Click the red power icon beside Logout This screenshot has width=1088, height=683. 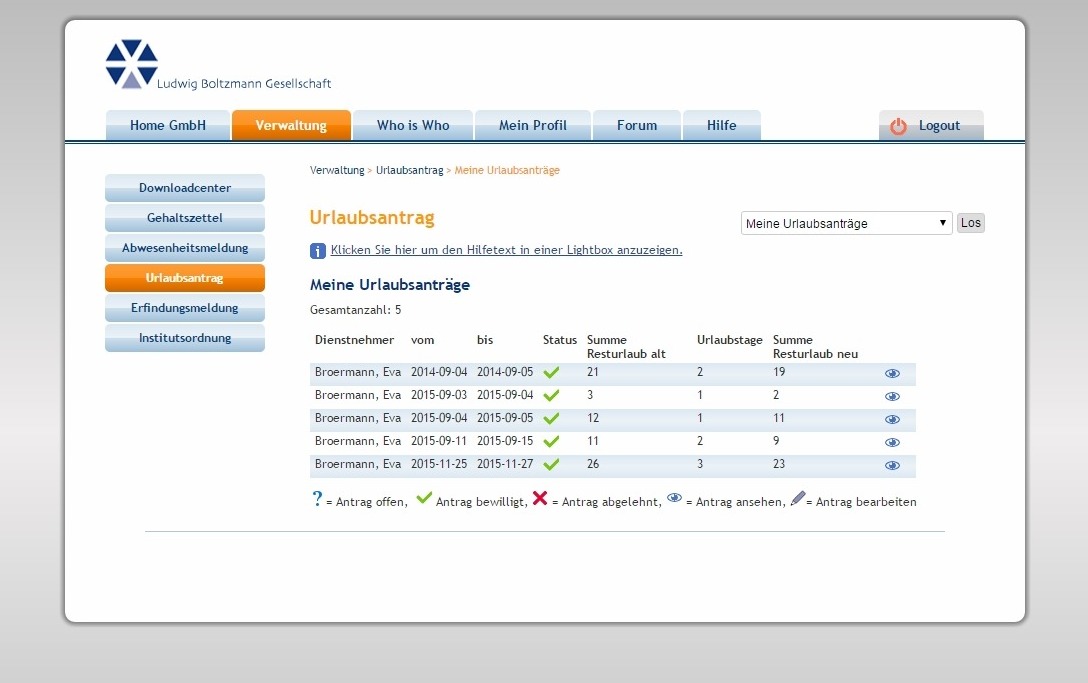pos(898,126)
